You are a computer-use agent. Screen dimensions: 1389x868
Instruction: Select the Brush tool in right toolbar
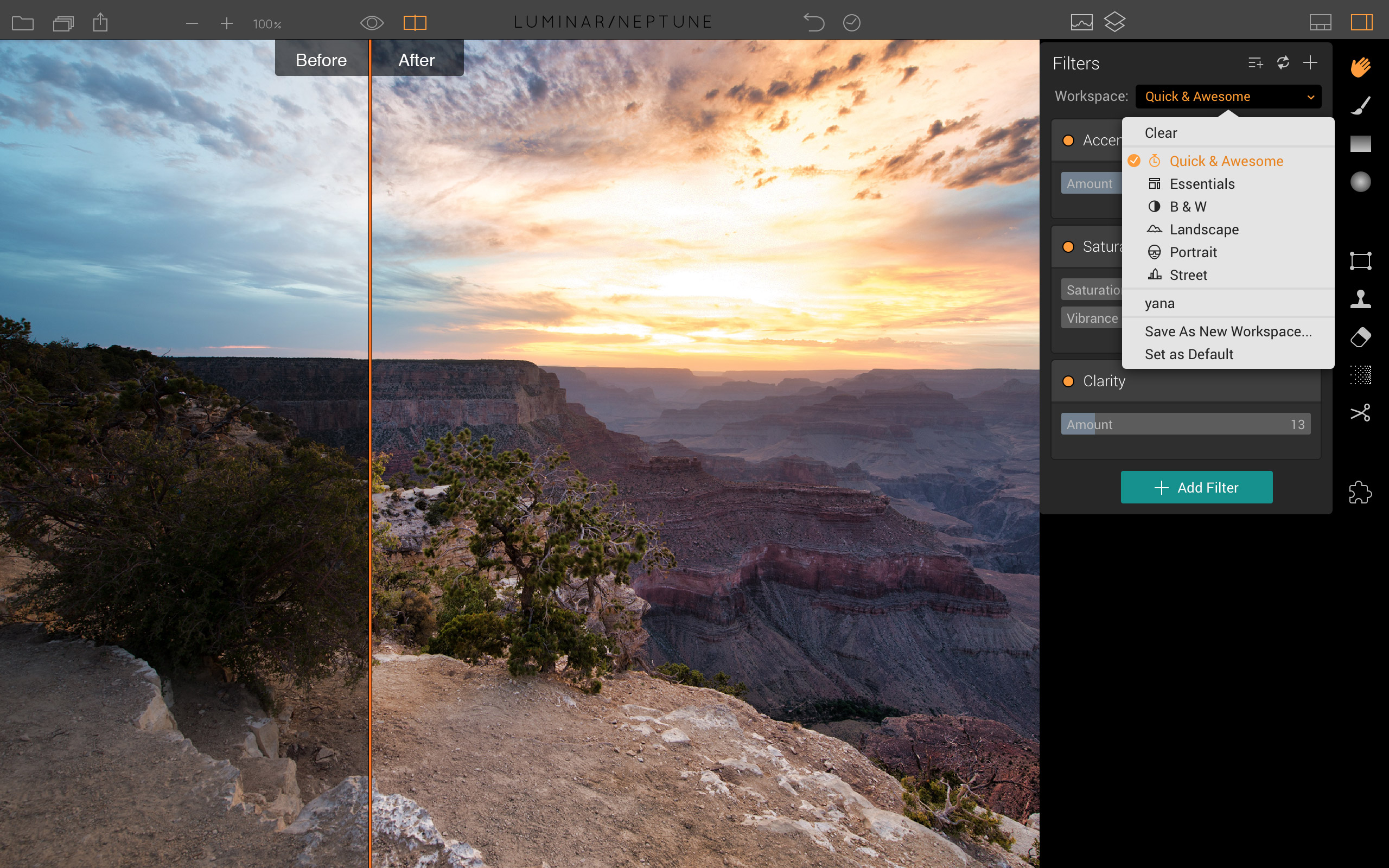(1360, 106)
